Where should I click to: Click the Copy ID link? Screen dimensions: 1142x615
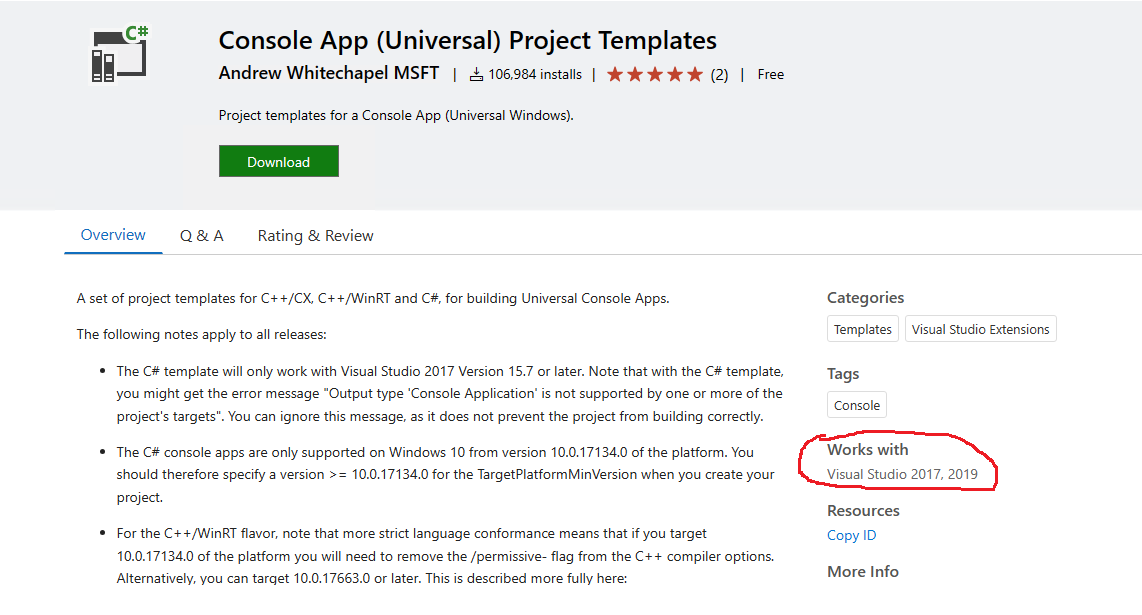point(851,536)
